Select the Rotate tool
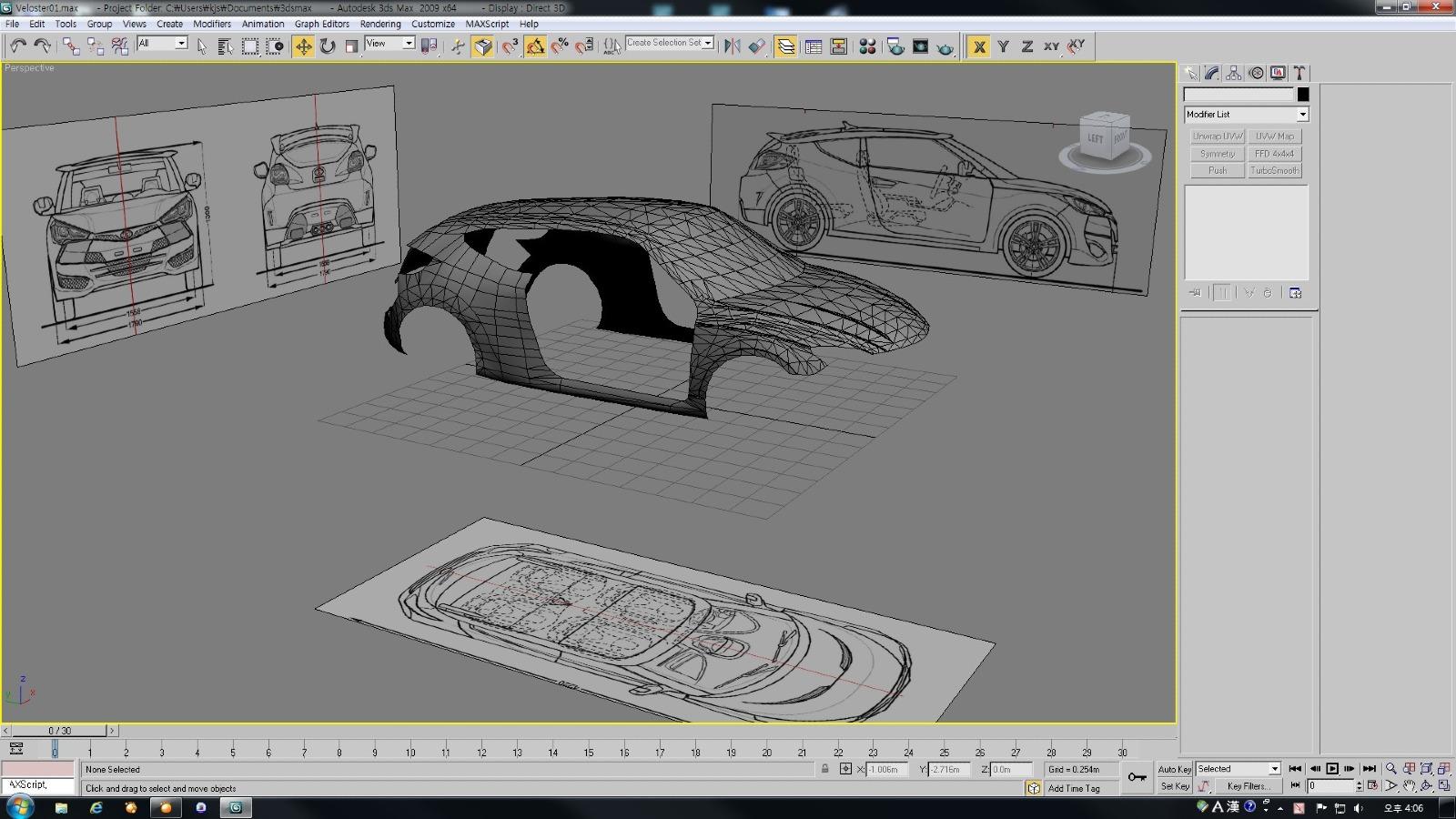1456x819 pixels. [328, 46]
